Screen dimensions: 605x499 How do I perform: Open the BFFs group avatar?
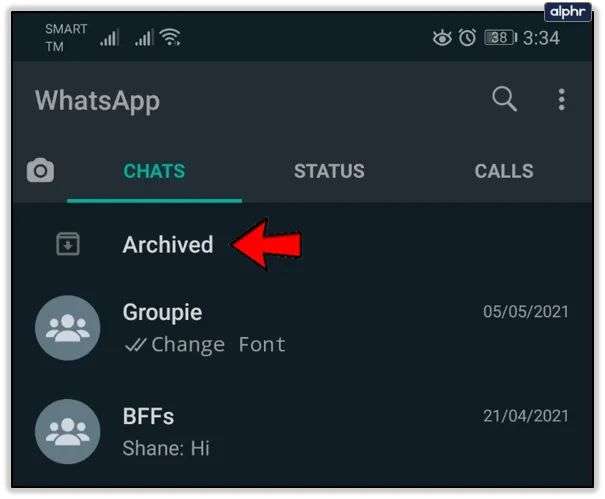coord(68,431)
